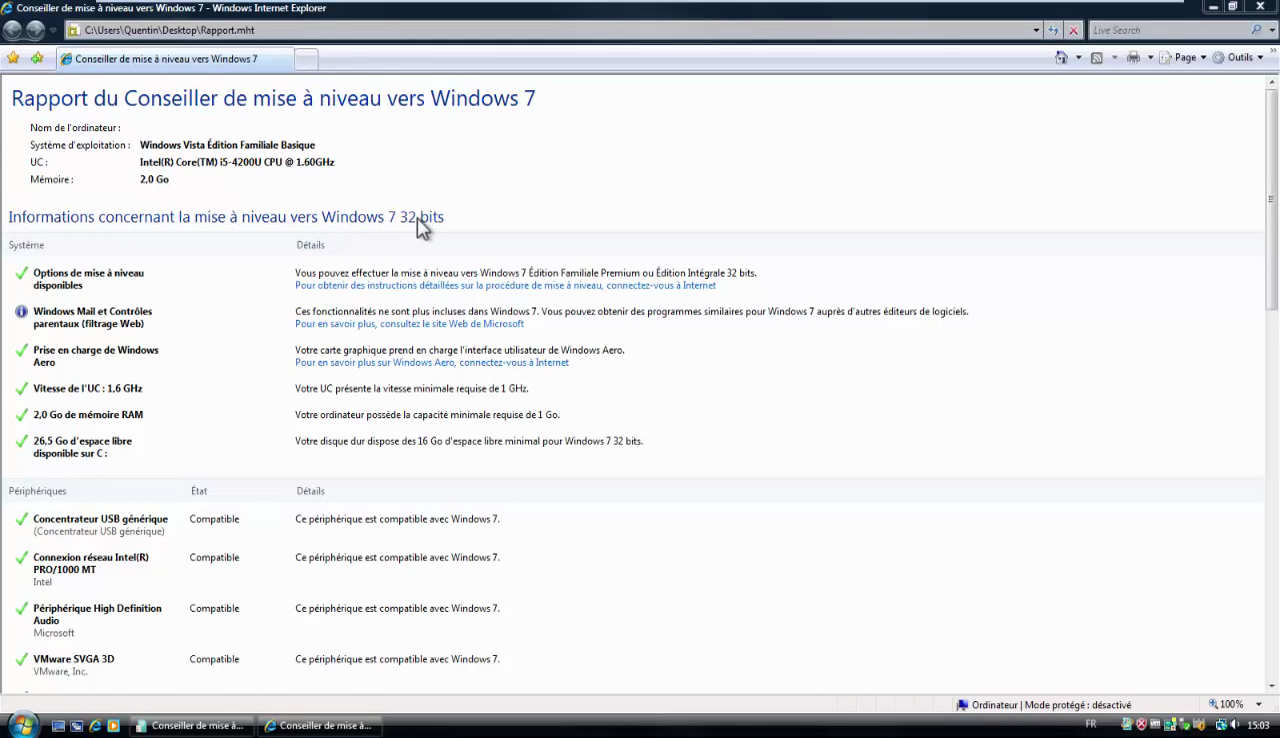Image resolution: width=1280 pixels, height=738 pixels.
Task: Click the upgrade instructions 'connectez-vous à Internet' link
Action: pos(661,286)
